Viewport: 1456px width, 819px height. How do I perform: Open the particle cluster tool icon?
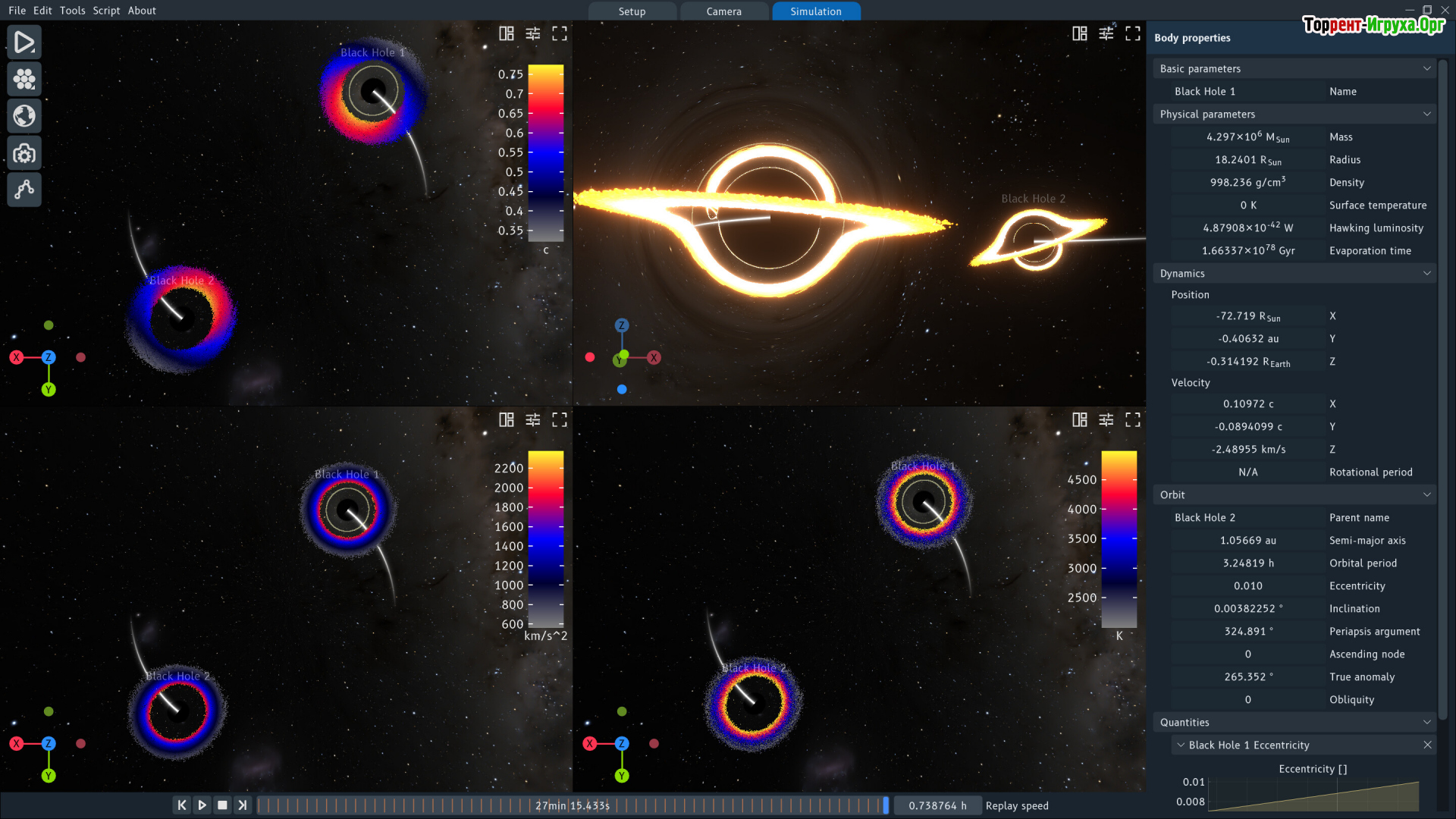(x=24, y=79)
